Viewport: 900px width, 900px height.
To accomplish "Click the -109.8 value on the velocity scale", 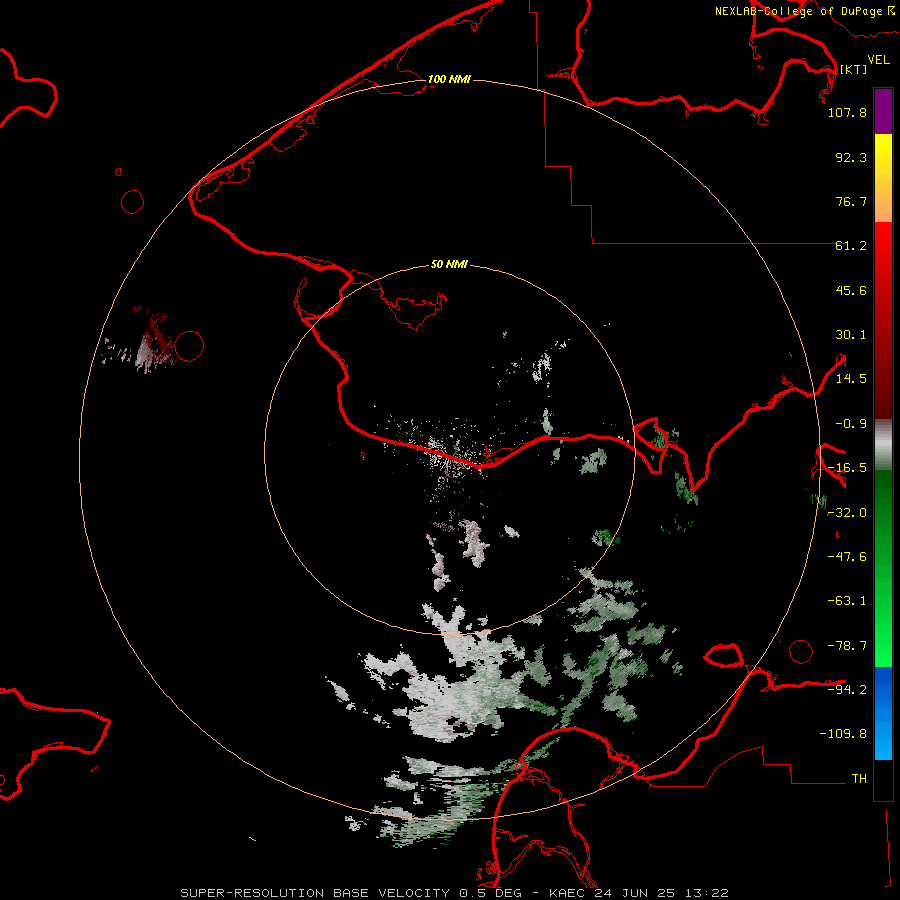I will 843,734.
